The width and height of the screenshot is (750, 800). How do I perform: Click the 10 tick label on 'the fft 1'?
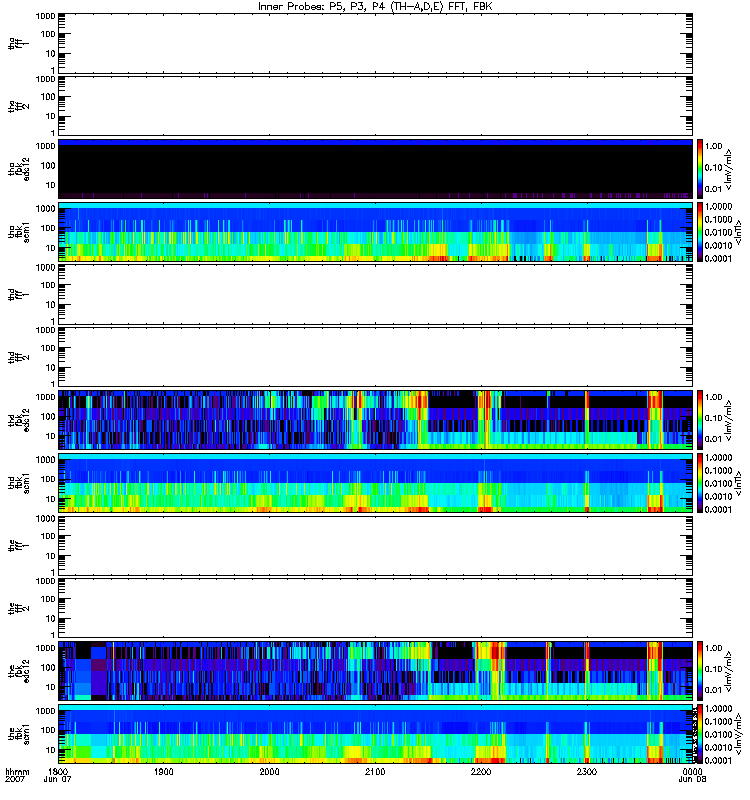pos(50,556)
